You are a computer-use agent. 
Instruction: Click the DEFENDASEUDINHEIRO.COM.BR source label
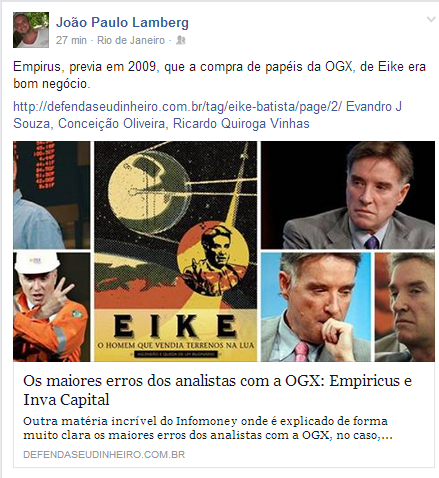pos(104,455)
